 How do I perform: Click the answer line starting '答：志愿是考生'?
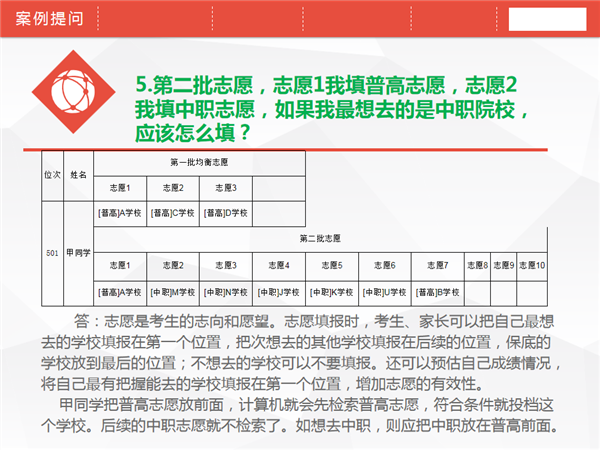(314, 321)
